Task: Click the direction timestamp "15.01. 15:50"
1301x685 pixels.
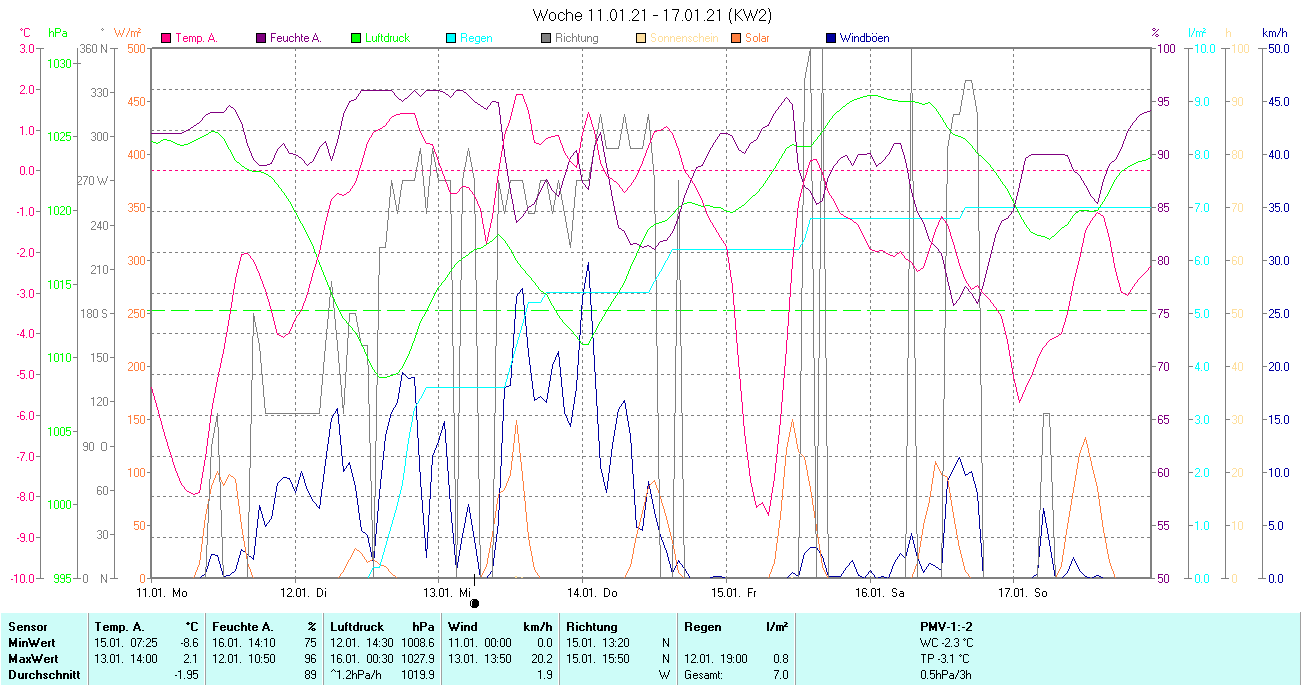Action: point(597,658)
